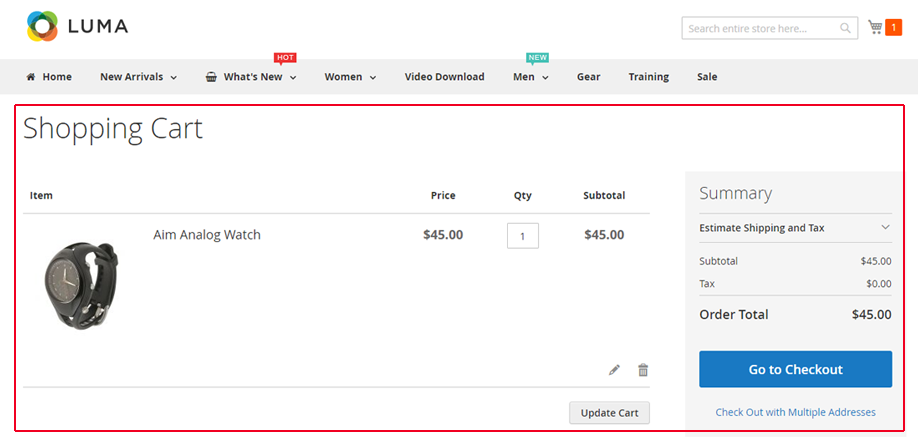Open the New Arrivals dropdown menu
This screenshot has height=437, width=918.
click(138, 77)
